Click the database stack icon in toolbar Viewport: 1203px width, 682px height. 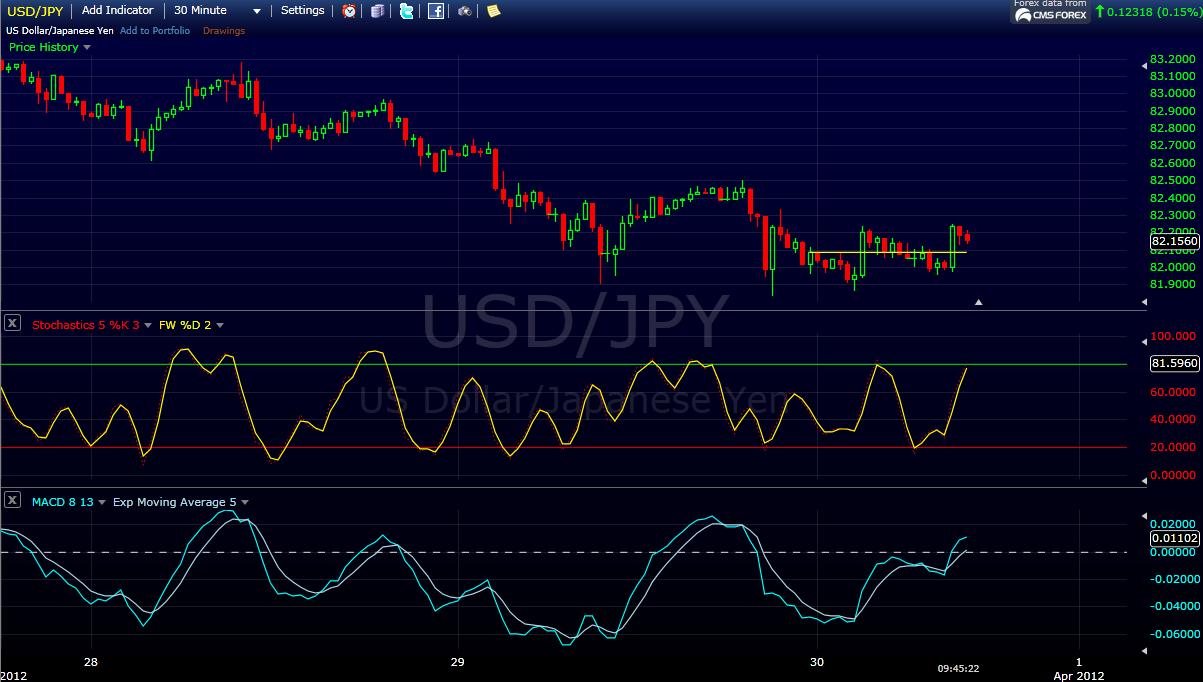377,11
